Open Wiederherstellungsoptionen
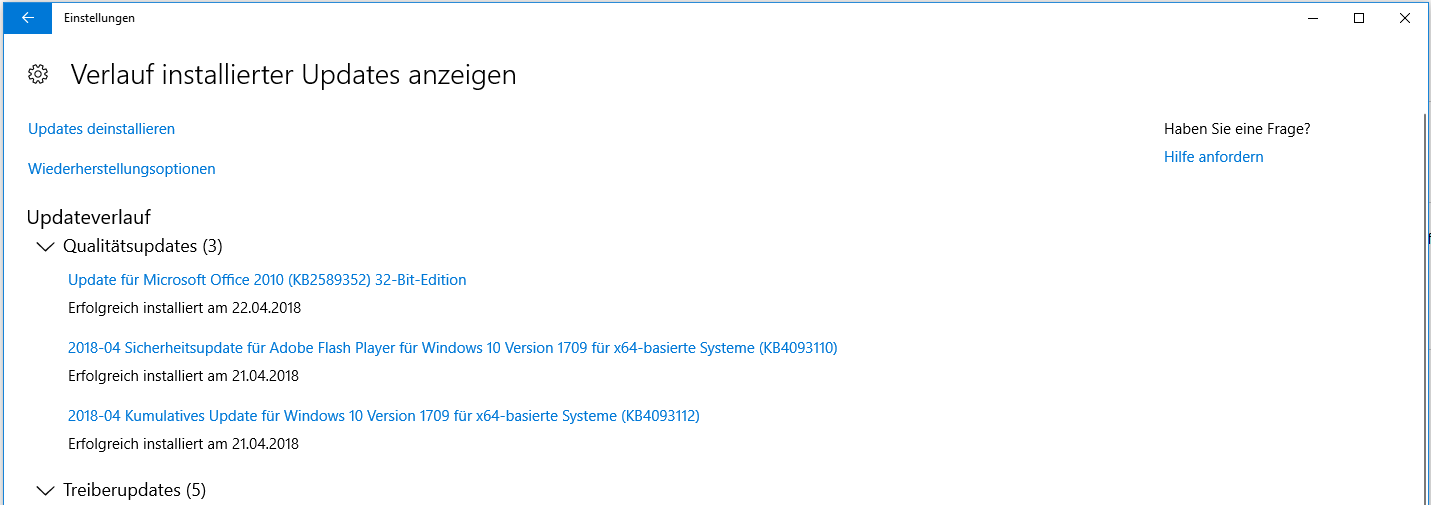Image resolution: width=1431 pixels, height=505 pixels. tap(122, 169)
